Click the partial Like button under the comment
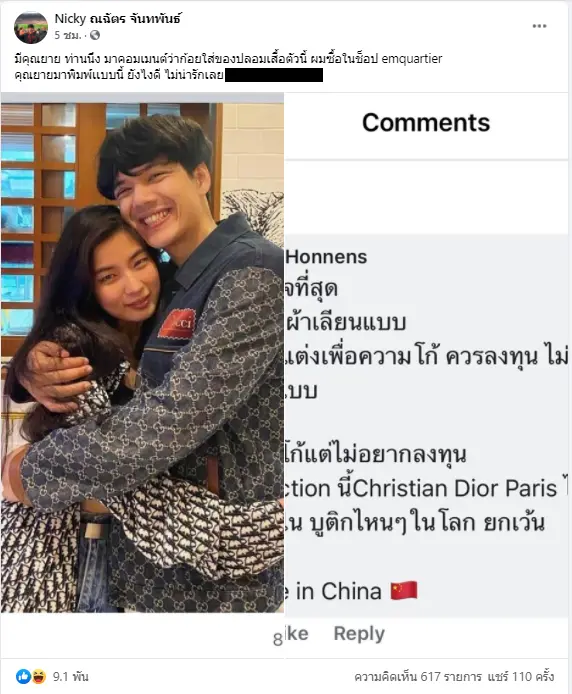The height and width of the screenshot is (694, 572). (296, 633)
